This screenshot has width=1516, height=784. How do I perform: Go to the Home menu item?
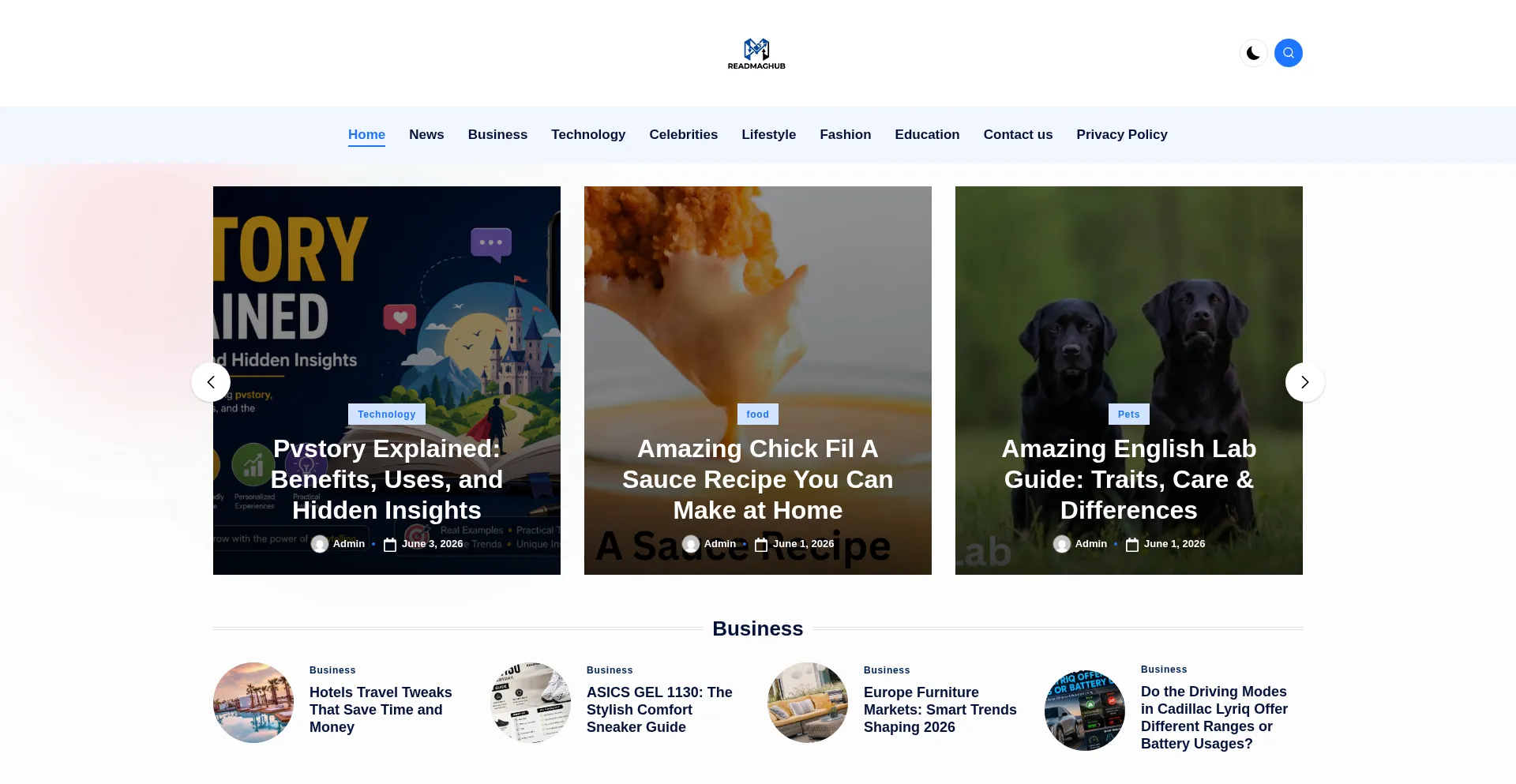[366, 134]
